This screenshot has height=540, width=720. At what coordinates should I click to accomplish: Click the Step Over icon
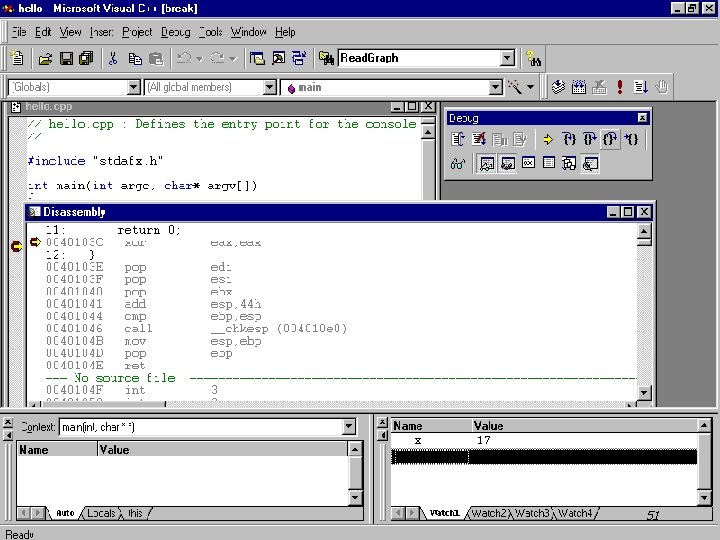(x=590, y=139)
